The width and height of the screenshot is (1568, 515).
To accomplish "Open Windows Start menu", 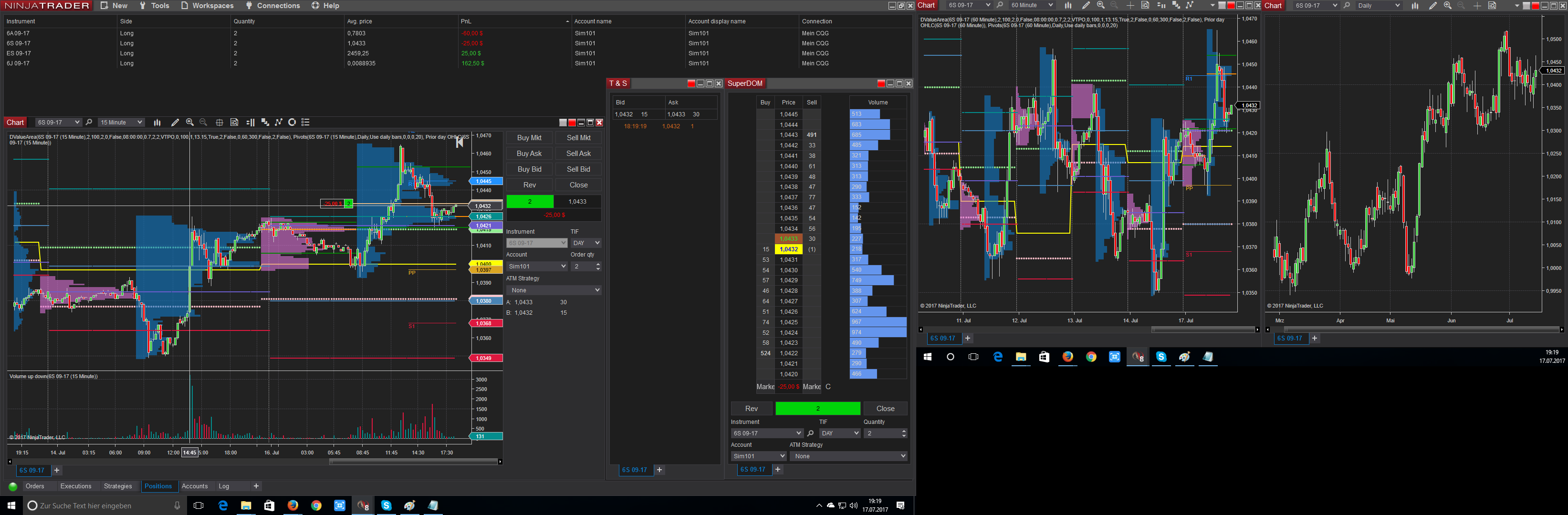I will coord(11,506).
